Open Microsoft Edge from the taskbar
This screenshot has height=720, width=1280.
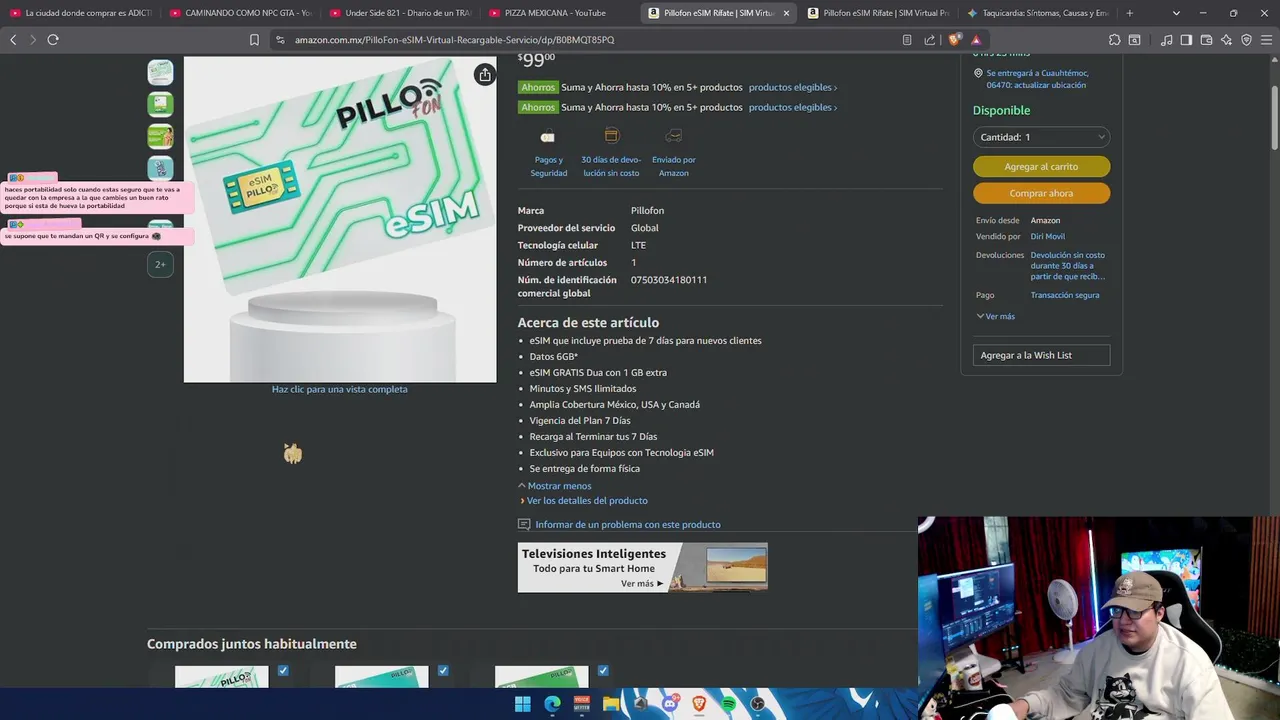tap(552, 704)
